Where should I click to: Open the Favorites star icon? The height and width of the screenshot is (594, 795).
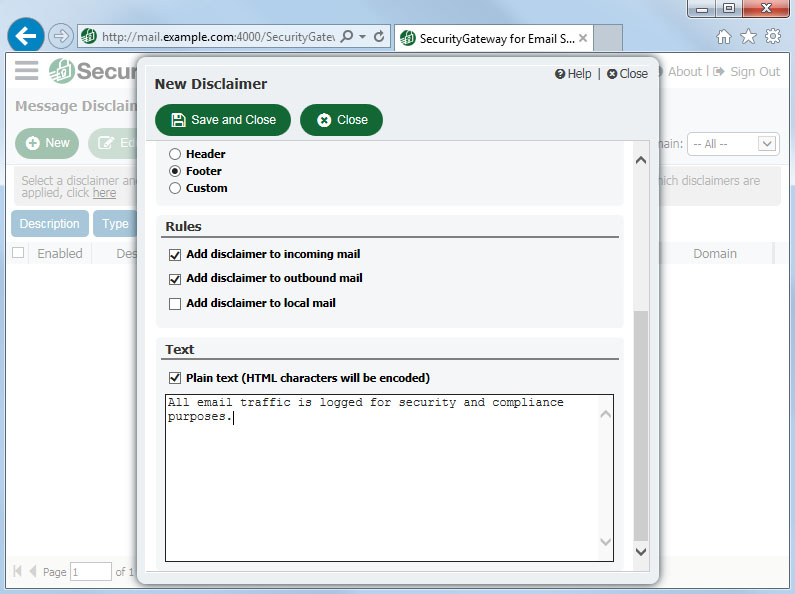pos(748,36)
